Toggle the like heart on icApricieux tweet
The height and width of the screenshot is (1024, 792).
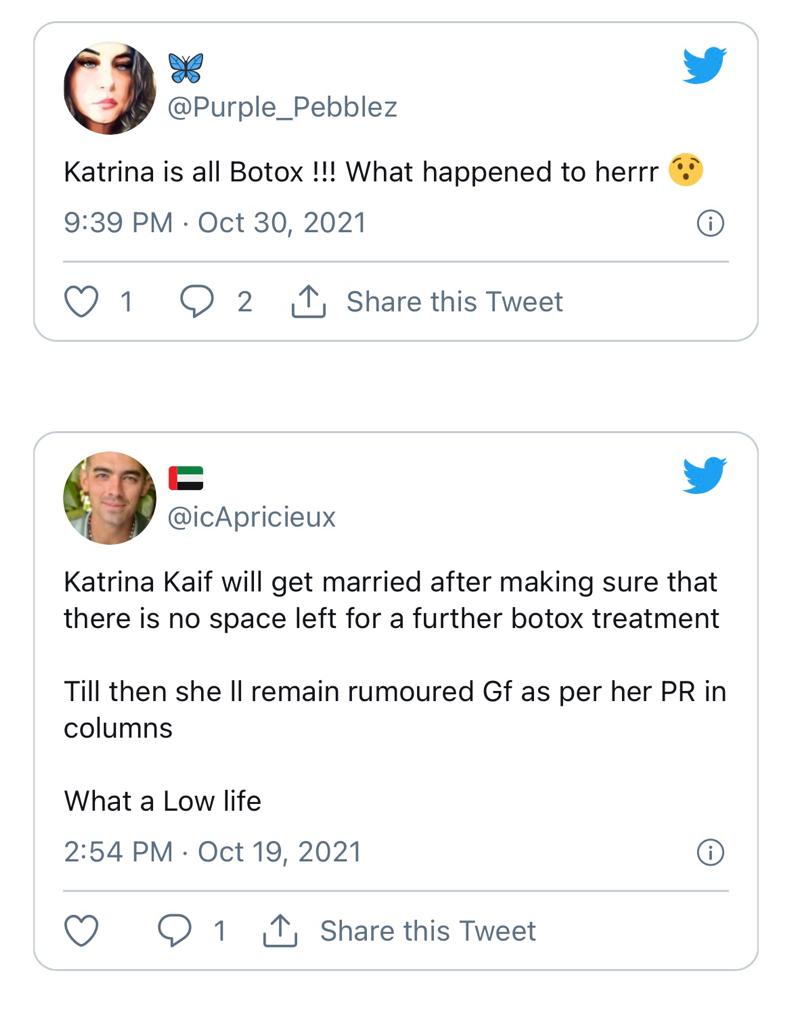tap(80, 929)
